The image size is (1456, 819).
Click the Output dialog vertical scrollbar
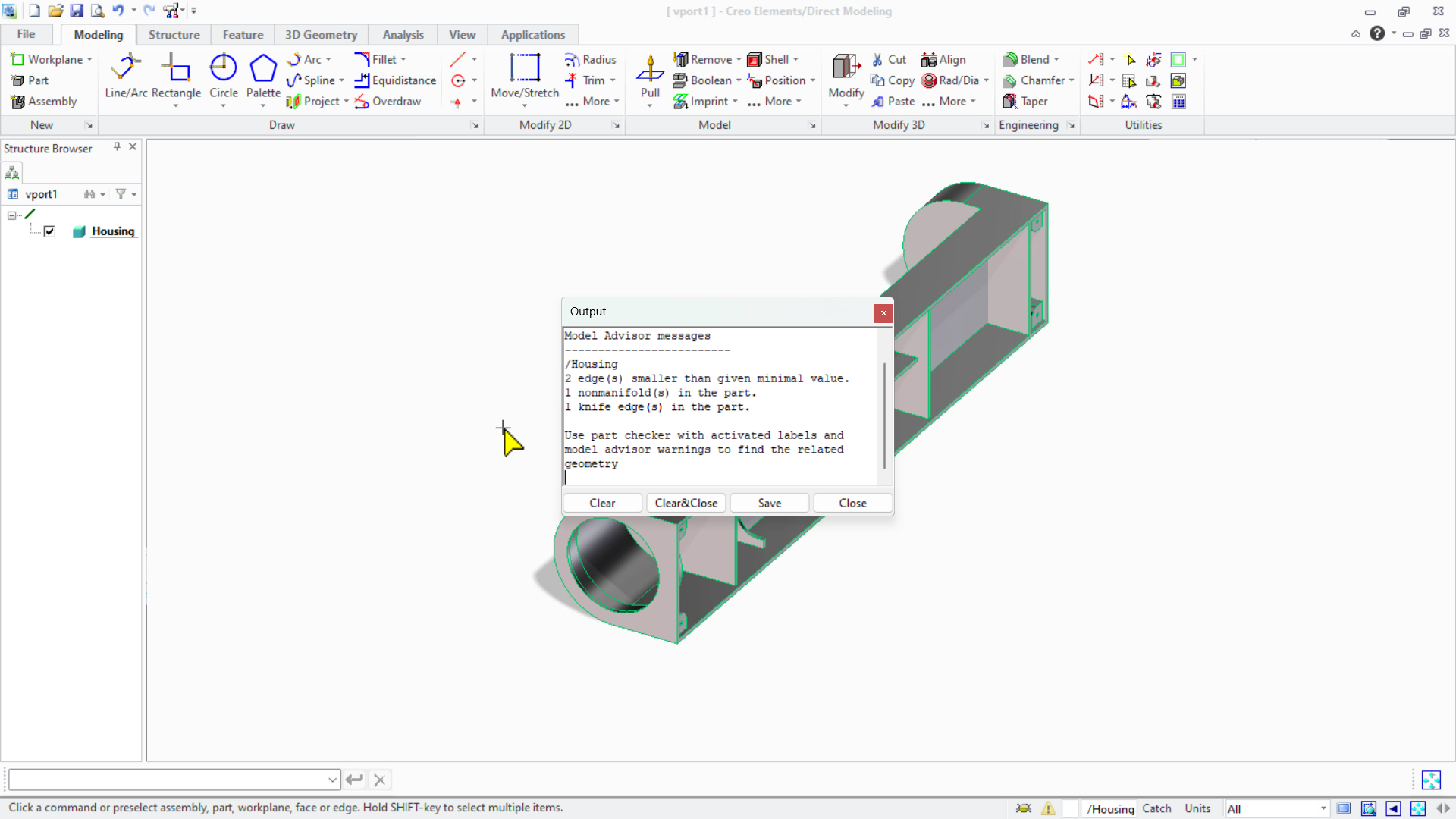884,416
